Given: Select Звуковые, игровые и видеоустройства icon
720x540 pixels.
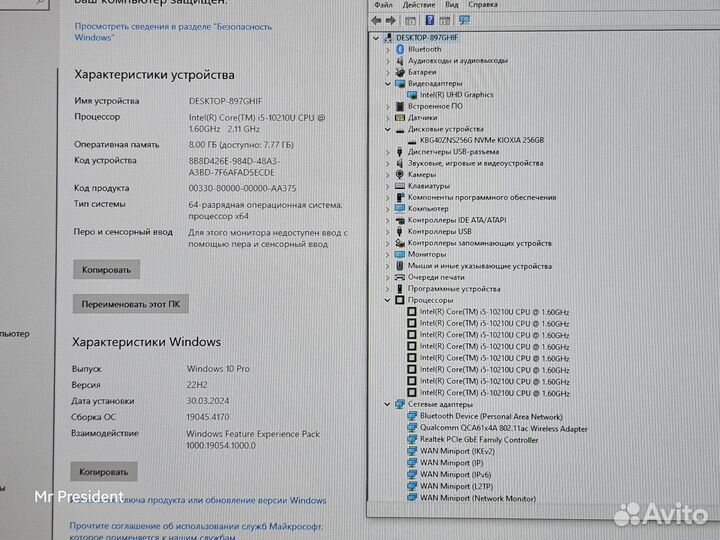Looking at the screenshot, I should (x=400, y=163).
